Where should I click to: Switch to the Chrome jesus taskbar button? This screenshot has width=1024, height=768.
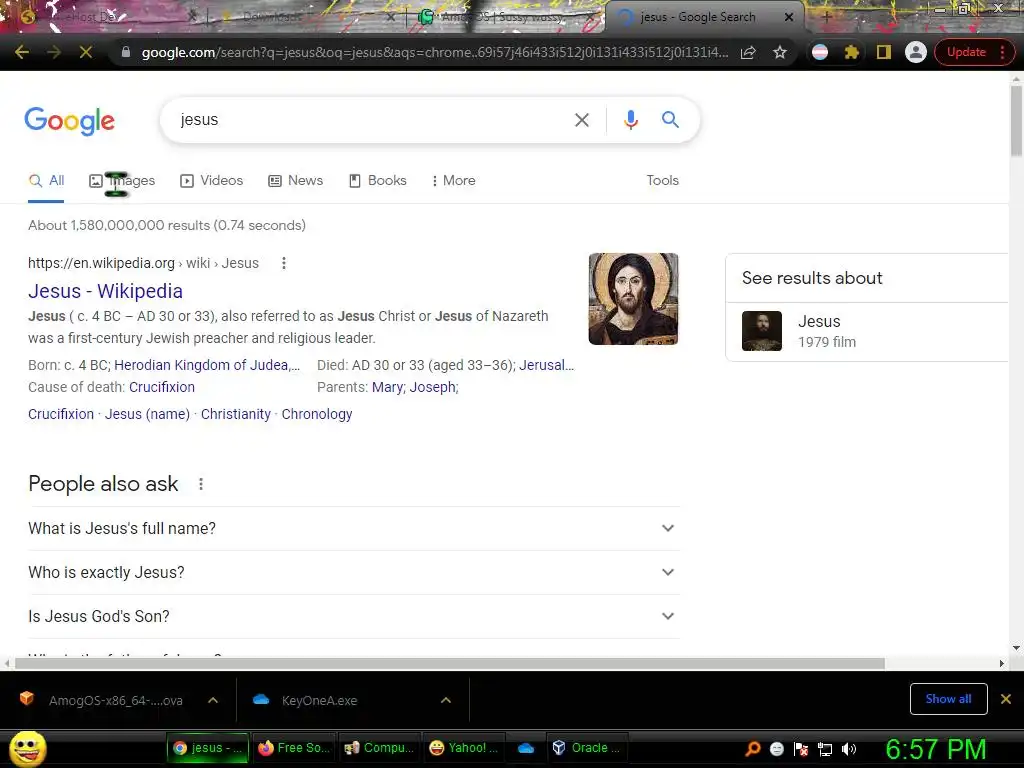click(x=208, y=748)
